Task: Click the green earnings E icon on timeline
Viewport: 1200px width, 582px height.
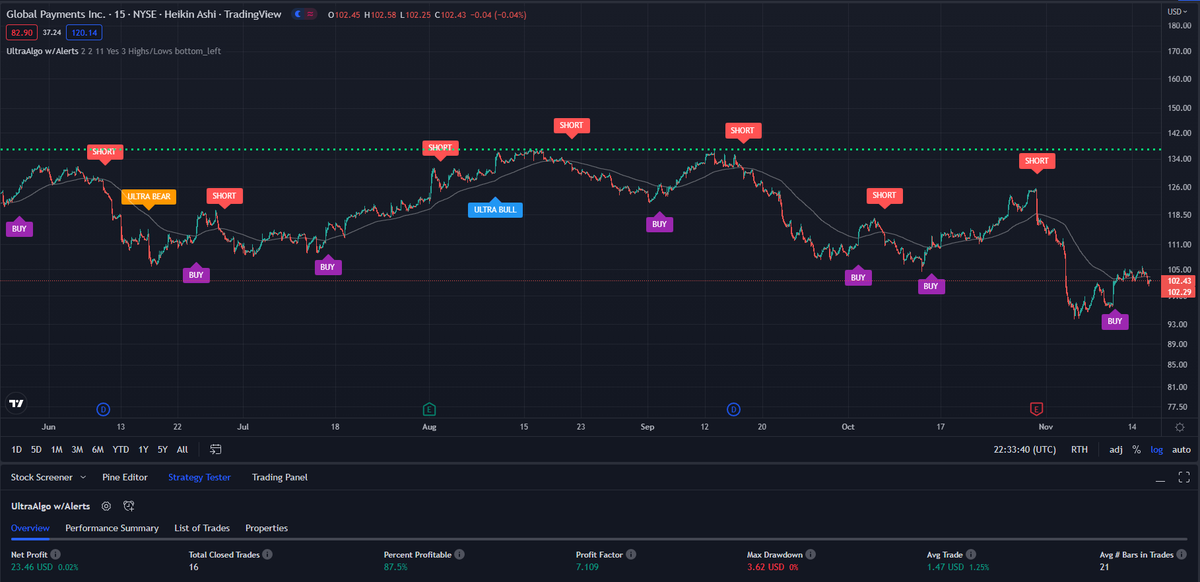Action: pos(429,409)
